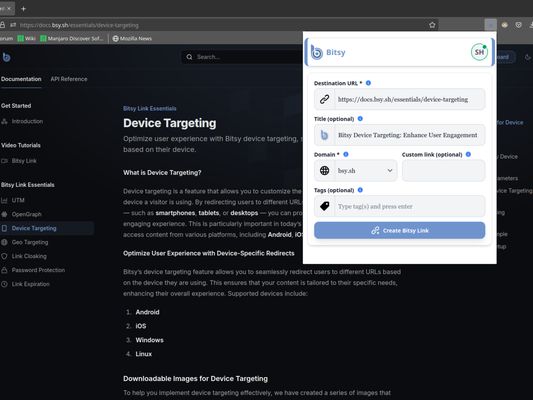Click the Geo Targeting globe icon in the sidebar
The width and height of the screenshot is (533, 400).
pos(4,242)
